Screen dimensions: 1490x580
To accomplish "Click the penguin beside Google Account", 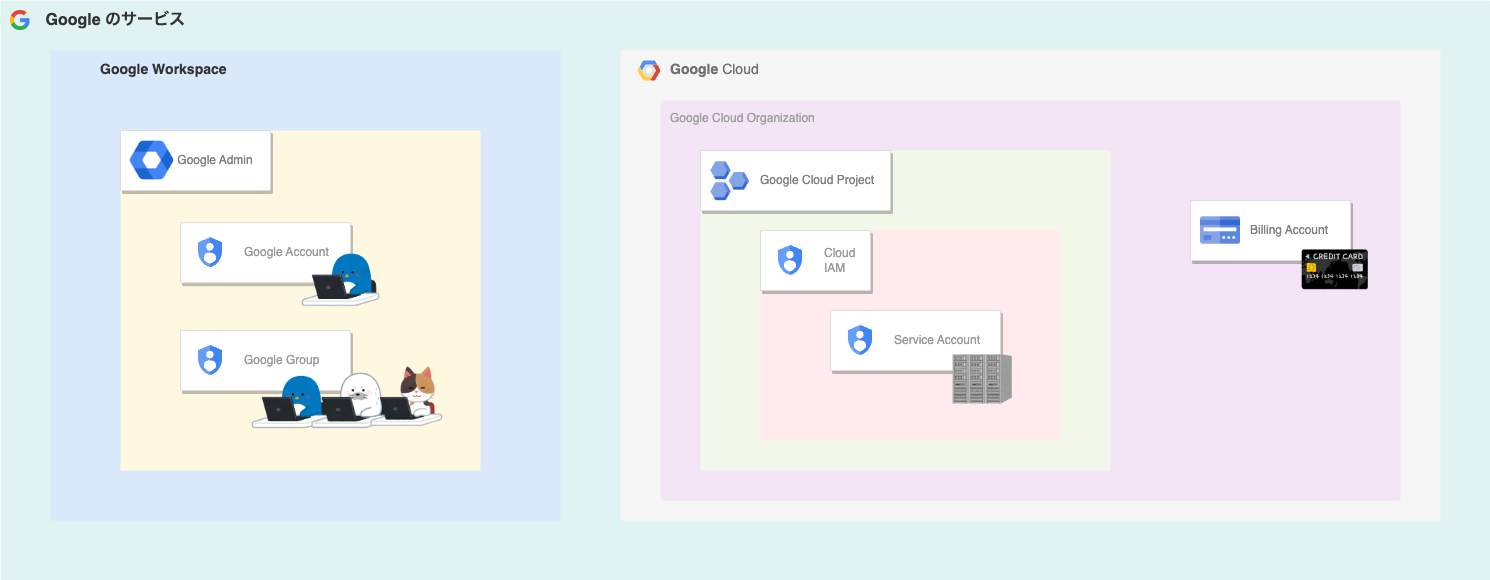I will tap(341, 280).
